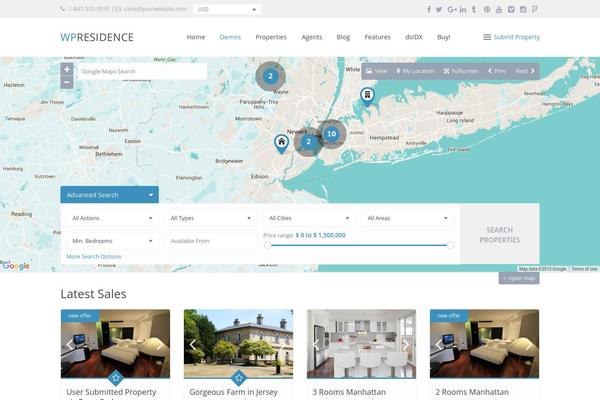Open the 2 Rooms Manhattan title
The image size is (600, 400).
[472, 392]
